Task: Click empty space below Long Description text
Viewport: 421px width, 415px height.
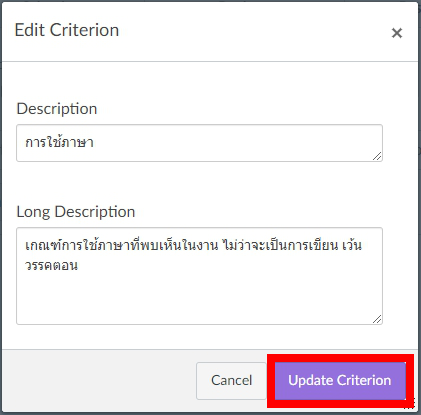Action: 199,298
